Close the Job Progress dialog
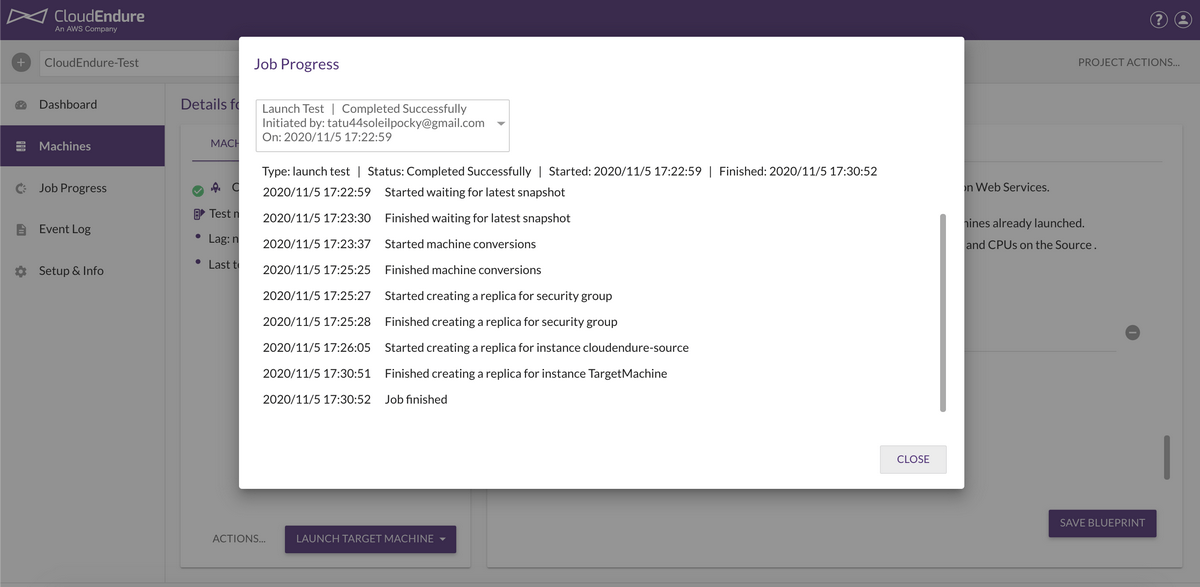This screenshot has height=587, width=1200. tap(913, 459)
